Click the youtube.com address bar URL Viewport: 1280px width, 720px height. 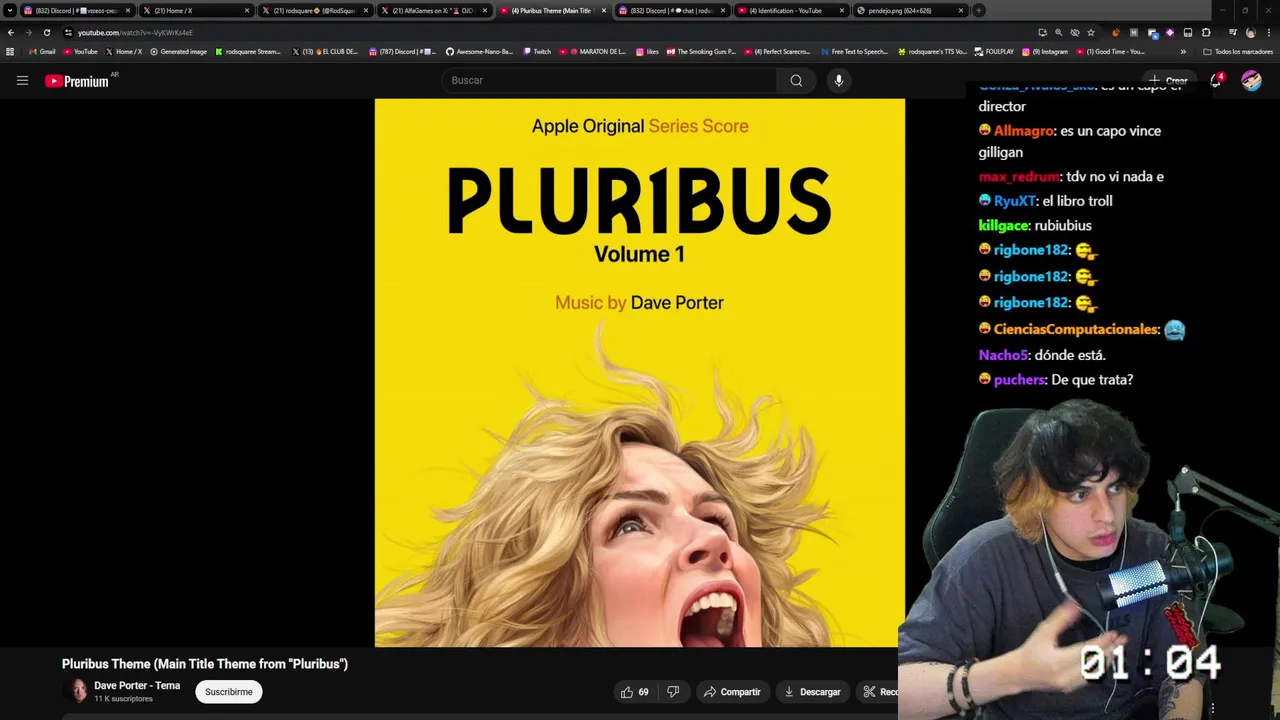[x=135, y=32]
